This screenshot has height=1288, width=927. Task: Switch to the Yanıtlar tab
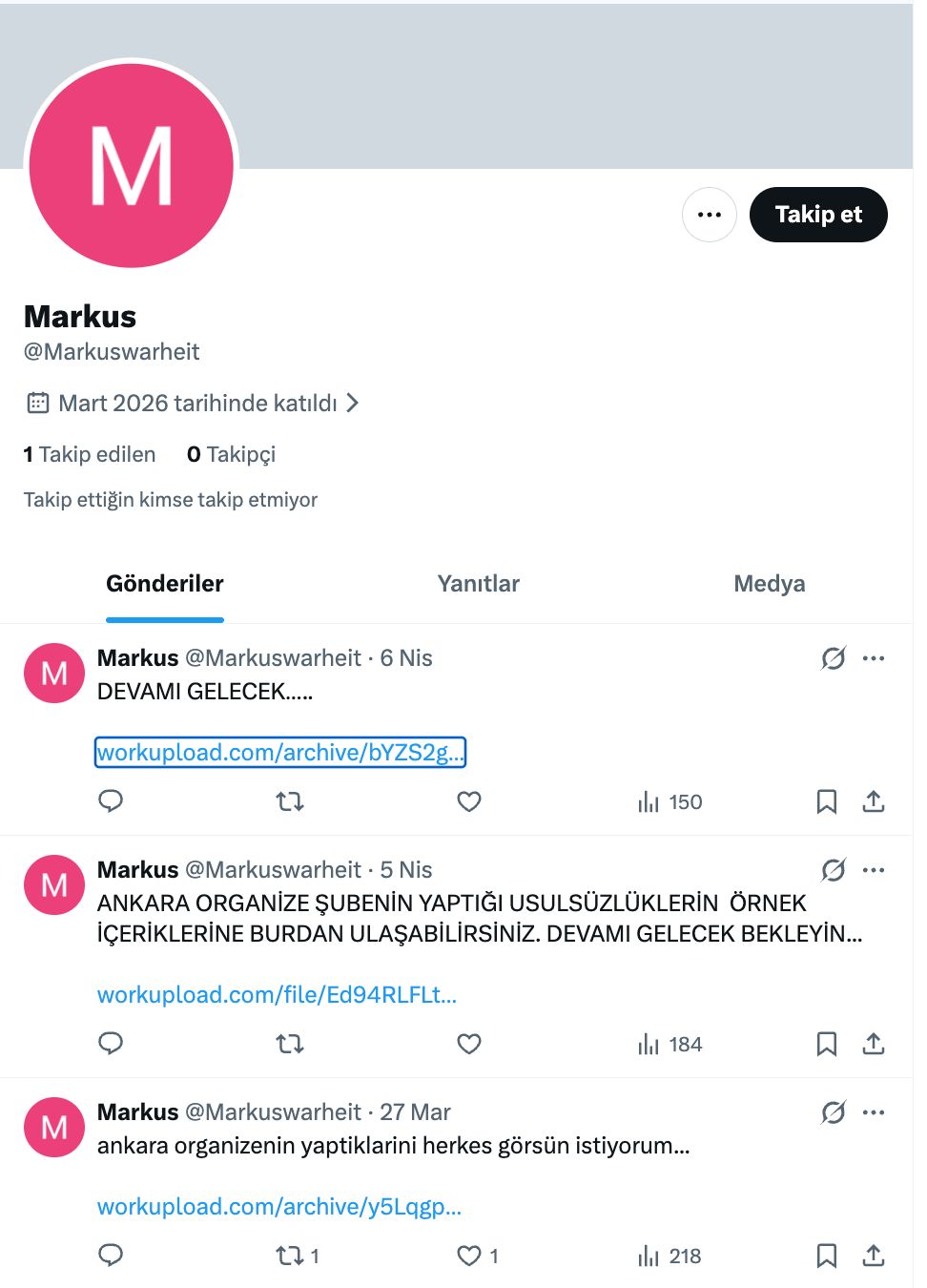478,584
